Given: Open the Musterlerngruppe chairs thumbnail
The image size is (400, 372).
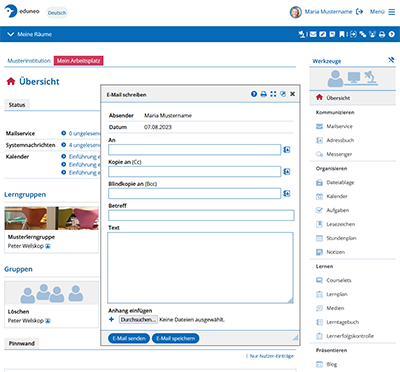Looking at the screenshot, I should coord(51,218).
